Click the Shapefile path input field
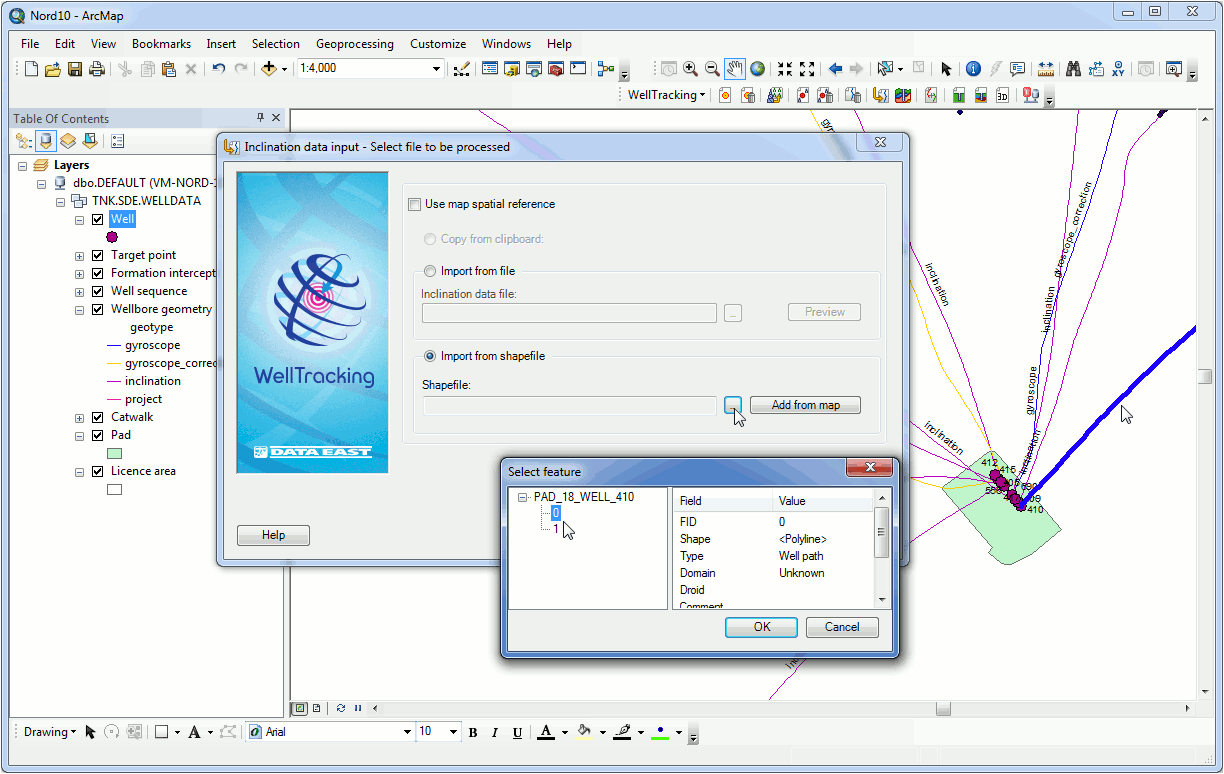 click(x=570, y=405)
